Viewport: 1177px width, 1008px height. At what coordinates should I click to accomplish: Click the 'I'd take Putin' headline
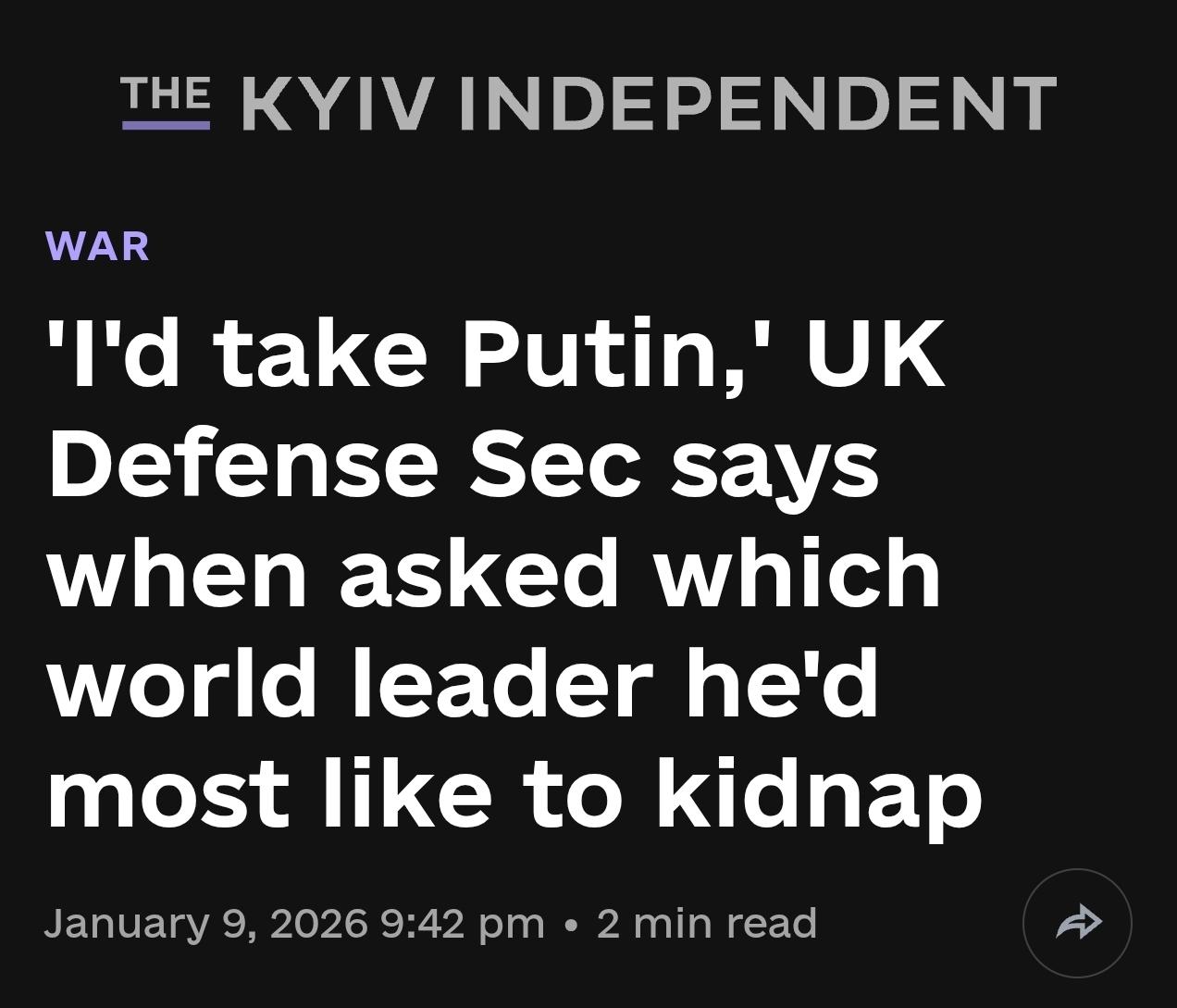tap(496, 354)
